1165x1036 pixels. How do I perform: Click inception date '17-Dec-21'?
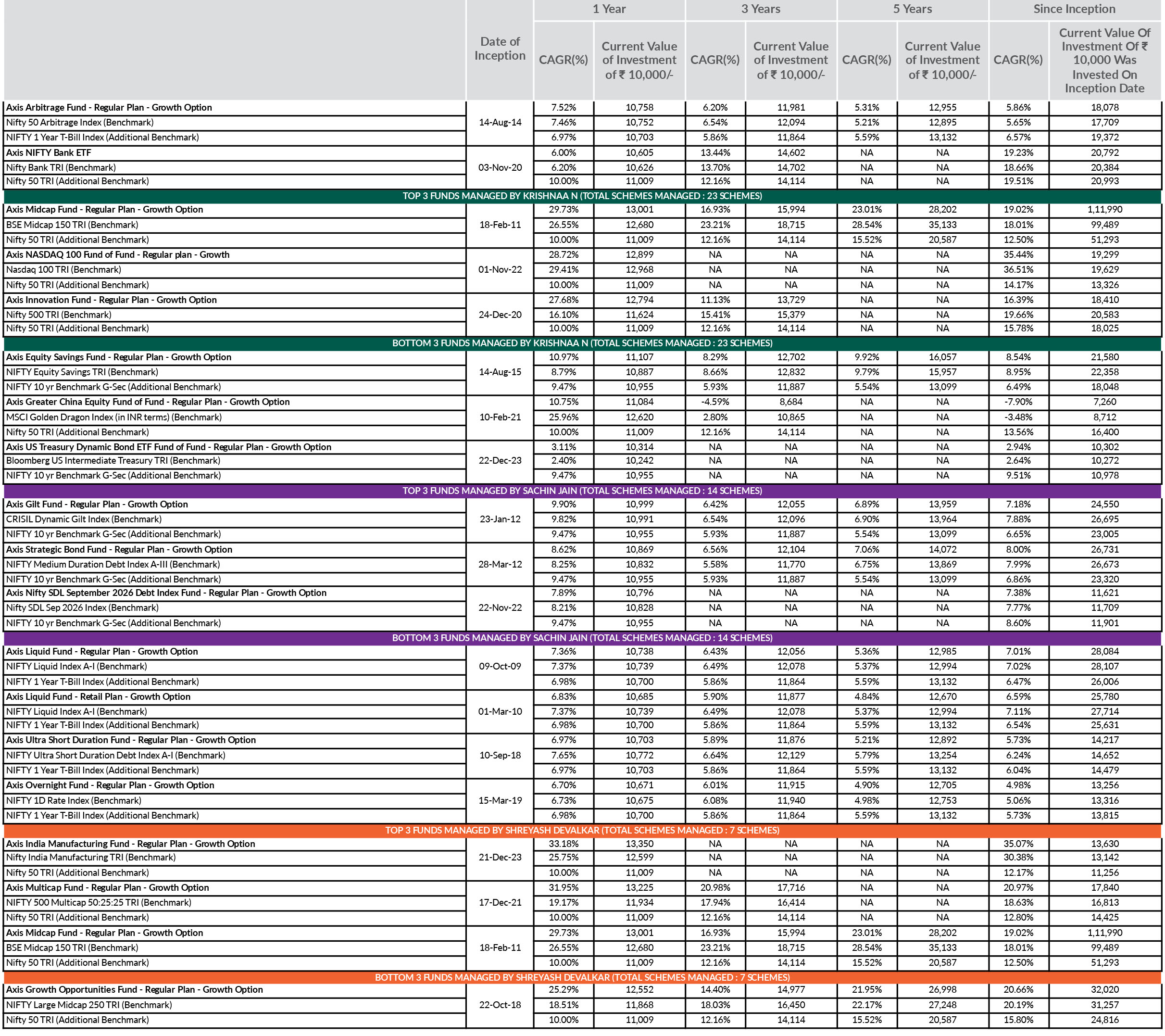pyautogui.click(x=500, y=902)
